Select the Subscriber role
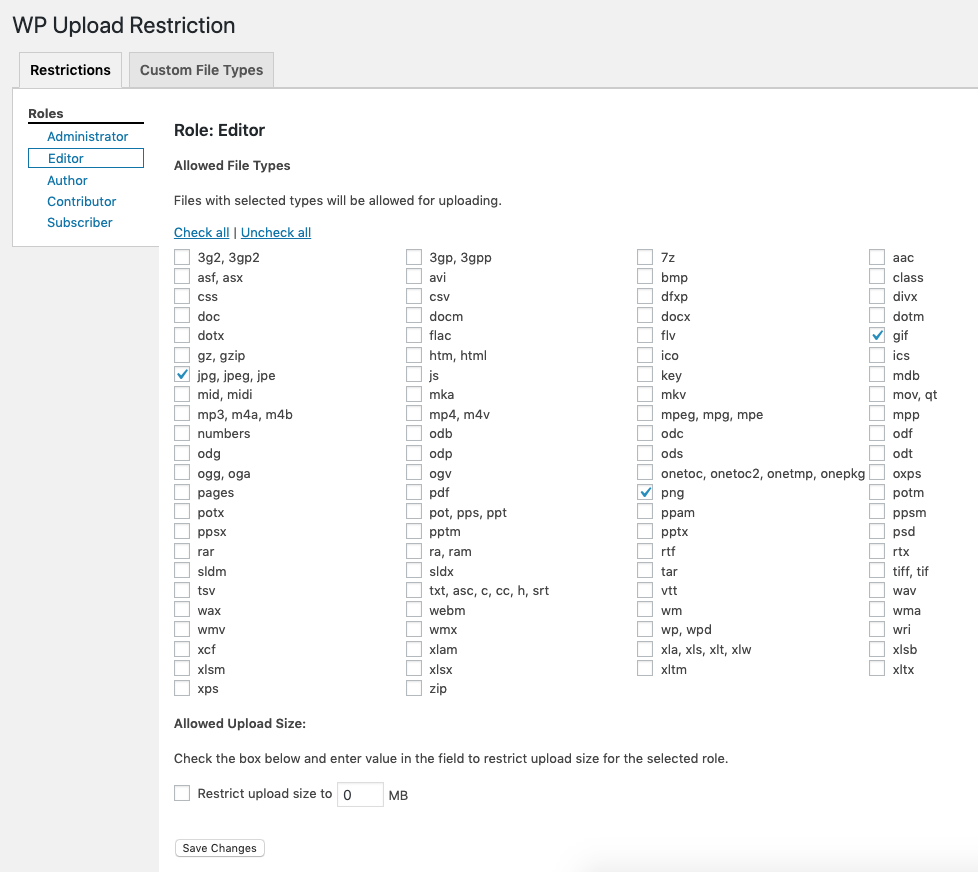 [79, 222]
